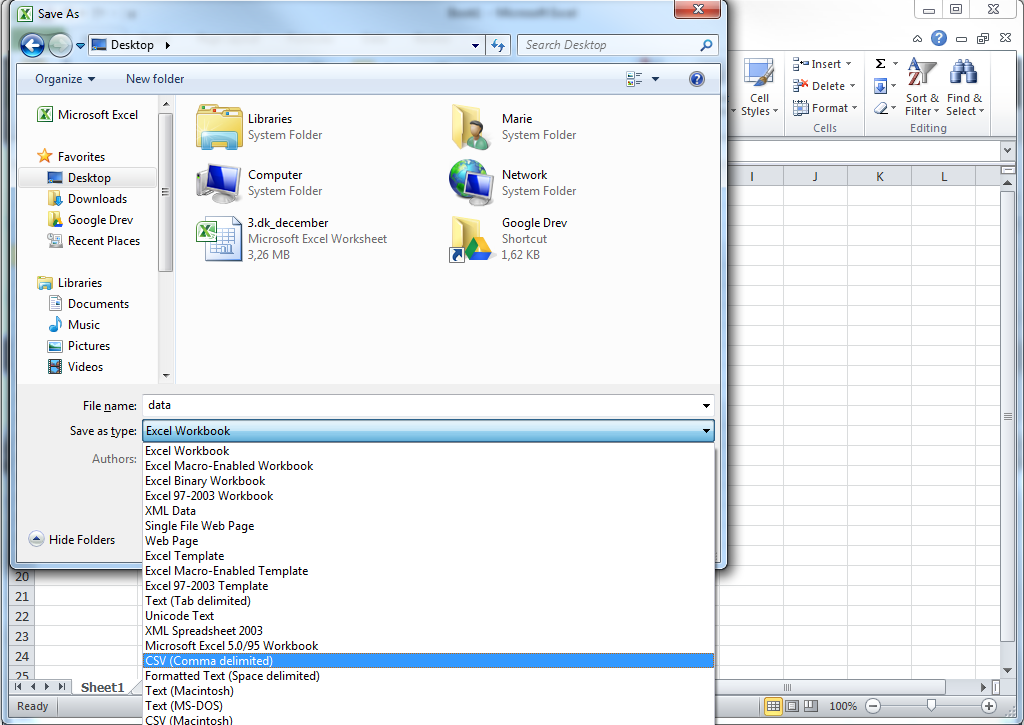Click Cell Styles in Excel ribbon
The height and width of the screenshot is (725, 1024).
(x=759, y=88)
